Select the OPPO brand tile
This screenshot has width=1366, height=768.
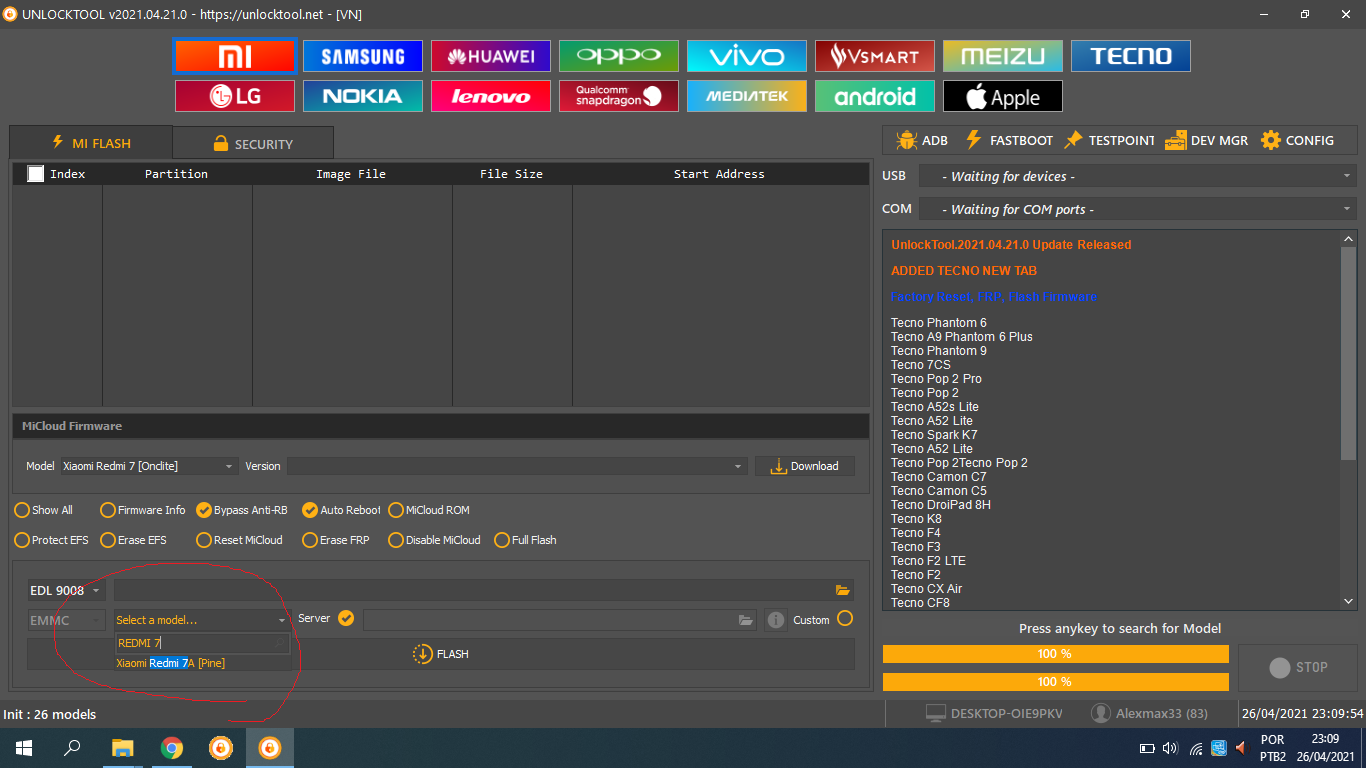(619, 56)
